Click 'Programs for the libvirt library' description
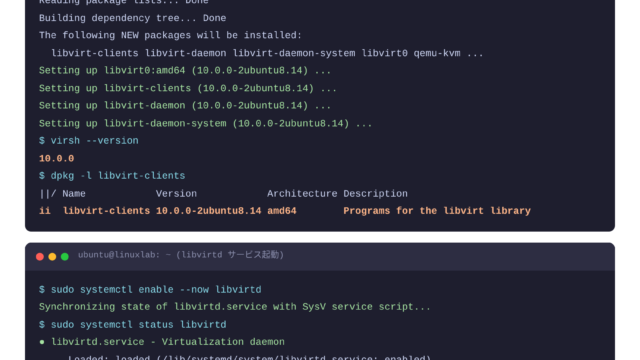This screenshot has height=360, width=640. 437,211
